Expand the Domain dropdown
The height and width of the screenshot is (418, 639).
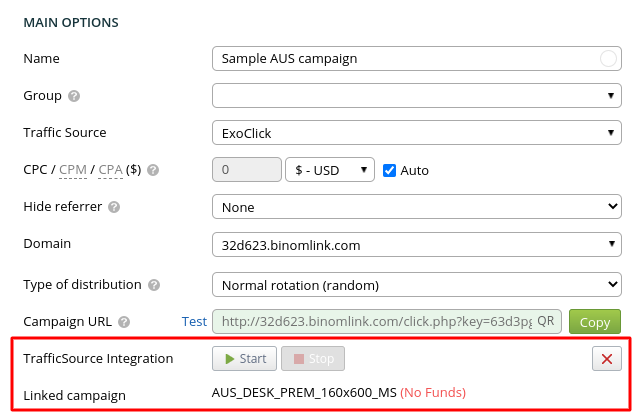(x=416, y=245)
